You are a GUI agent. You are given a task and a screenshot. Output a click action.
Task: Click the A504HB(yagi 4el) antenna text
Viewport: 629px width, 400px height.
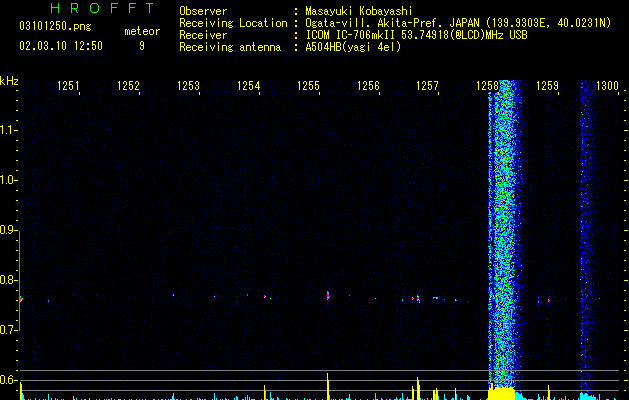pos(353,47)
